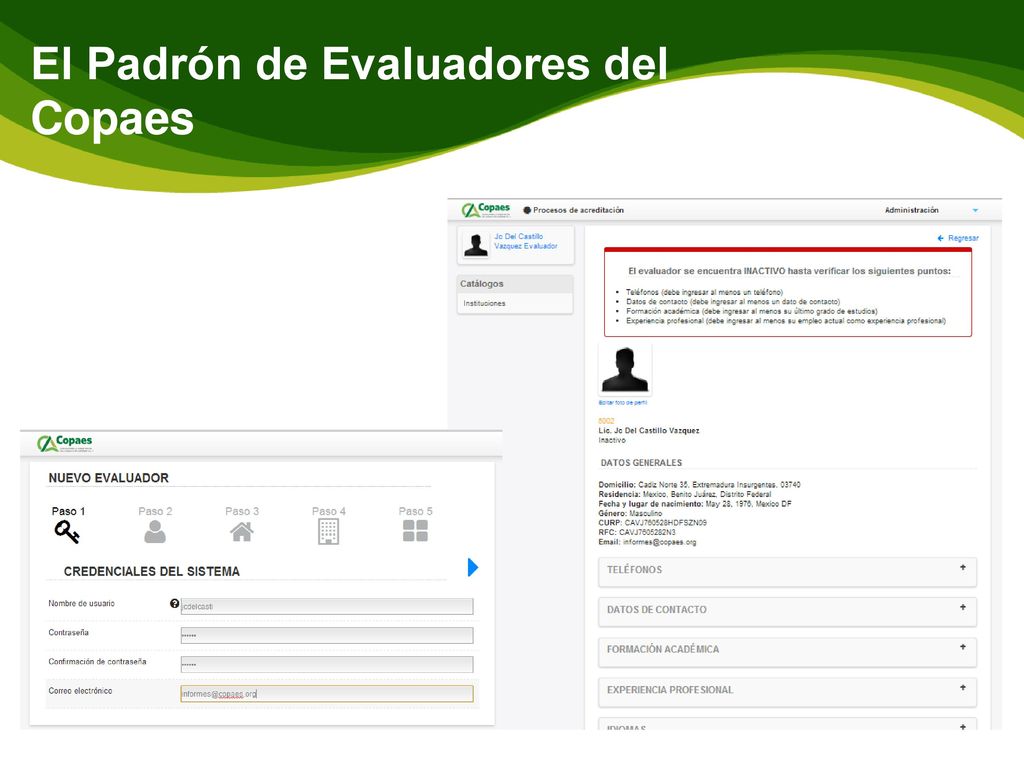1024x768 pixels.
Task: Open the Administración menu
Action: tap(912, 210)
